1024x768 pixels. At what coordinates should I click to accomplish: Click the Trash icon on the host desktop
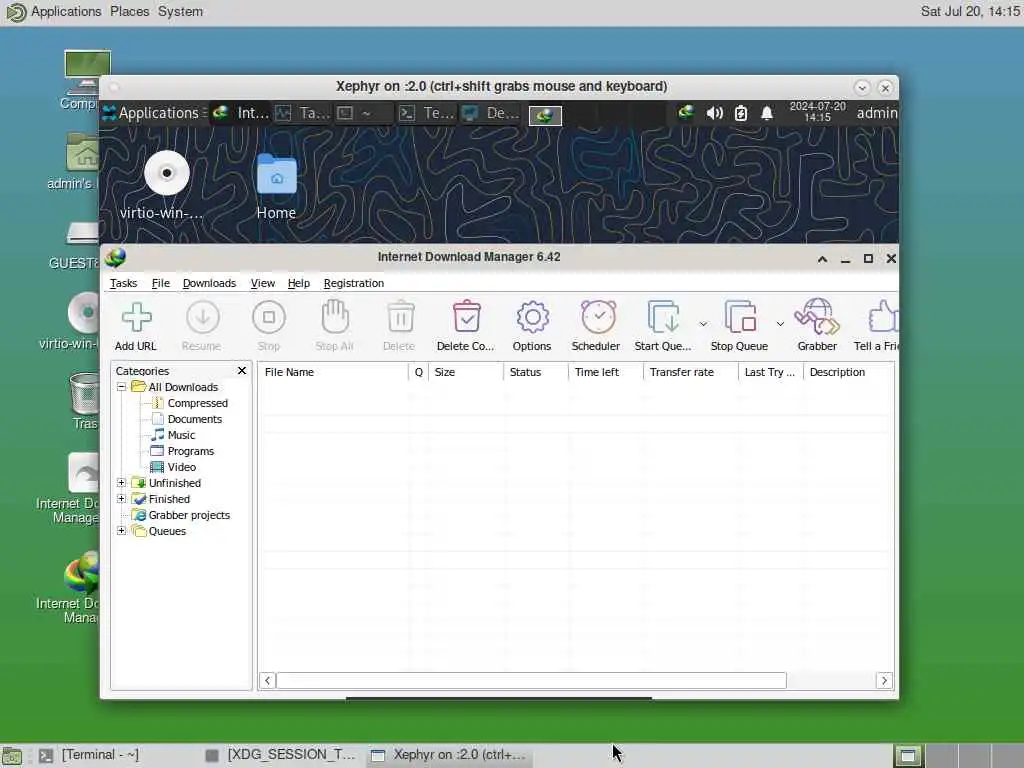click(85, 394)
